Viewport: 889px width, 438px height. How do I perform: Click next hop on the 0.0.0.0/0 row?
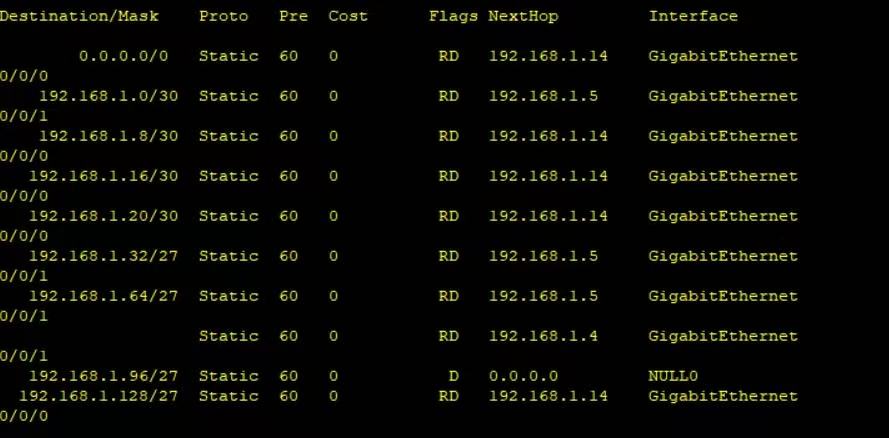point(548,56)
